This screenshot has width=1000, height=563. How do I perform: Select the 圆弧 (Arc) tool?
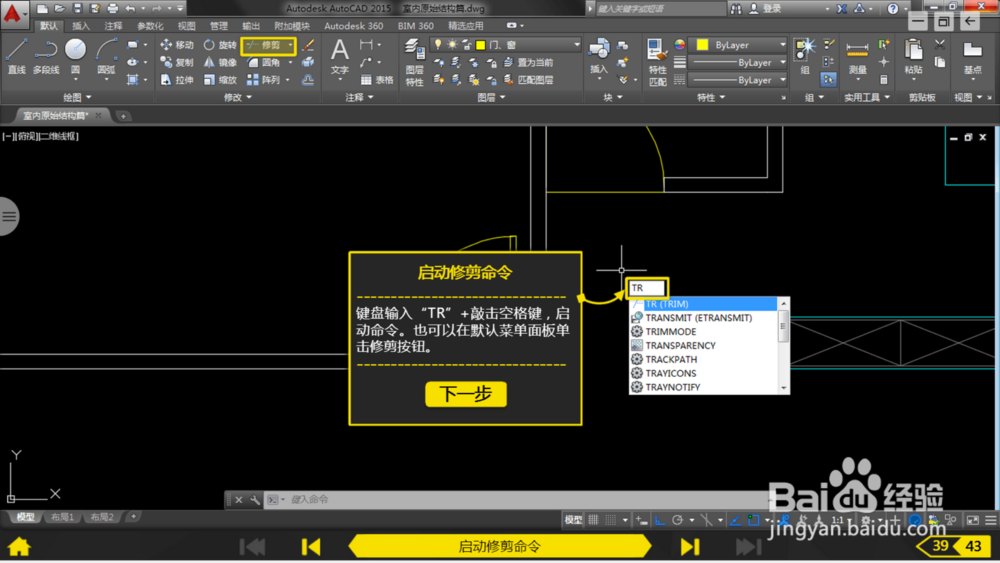106,56
